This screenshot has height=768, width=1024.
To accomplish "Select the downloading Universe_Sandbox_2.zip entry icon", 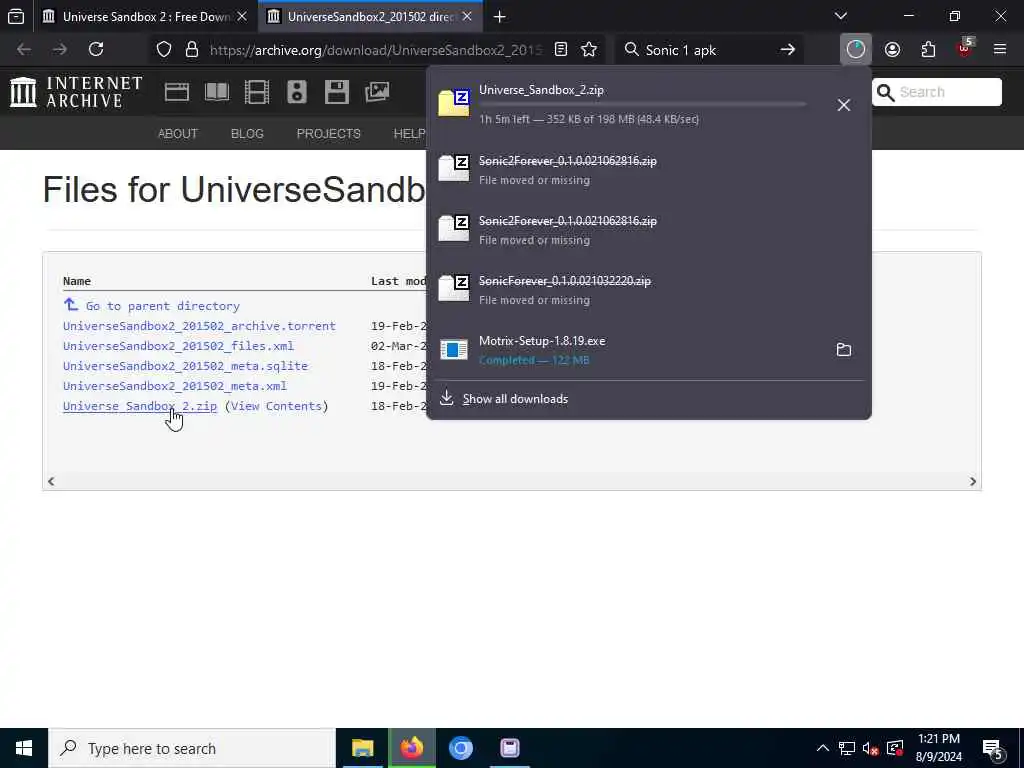I will coord(454,104).
